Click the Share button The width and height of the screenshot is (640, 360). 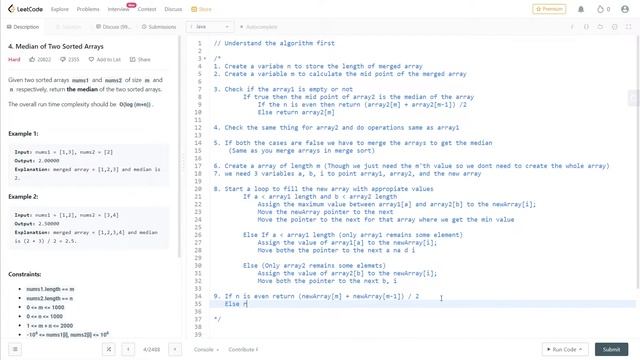140,60
